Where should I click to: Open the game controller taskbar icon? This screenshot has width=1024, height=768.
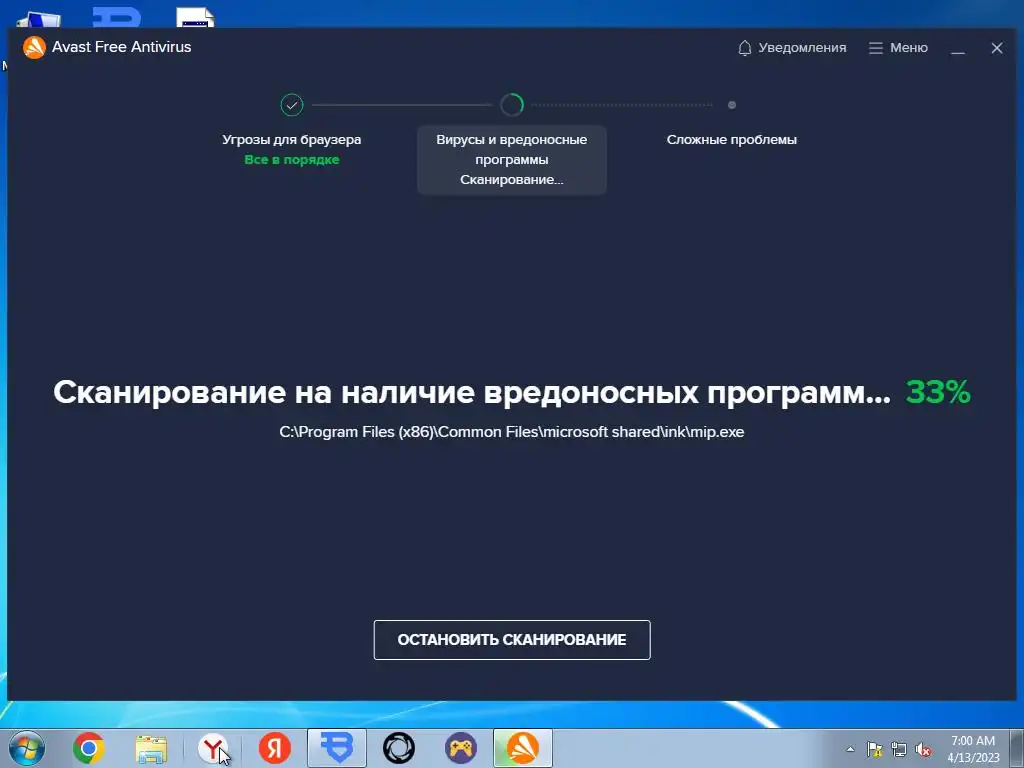pos(461,748)
